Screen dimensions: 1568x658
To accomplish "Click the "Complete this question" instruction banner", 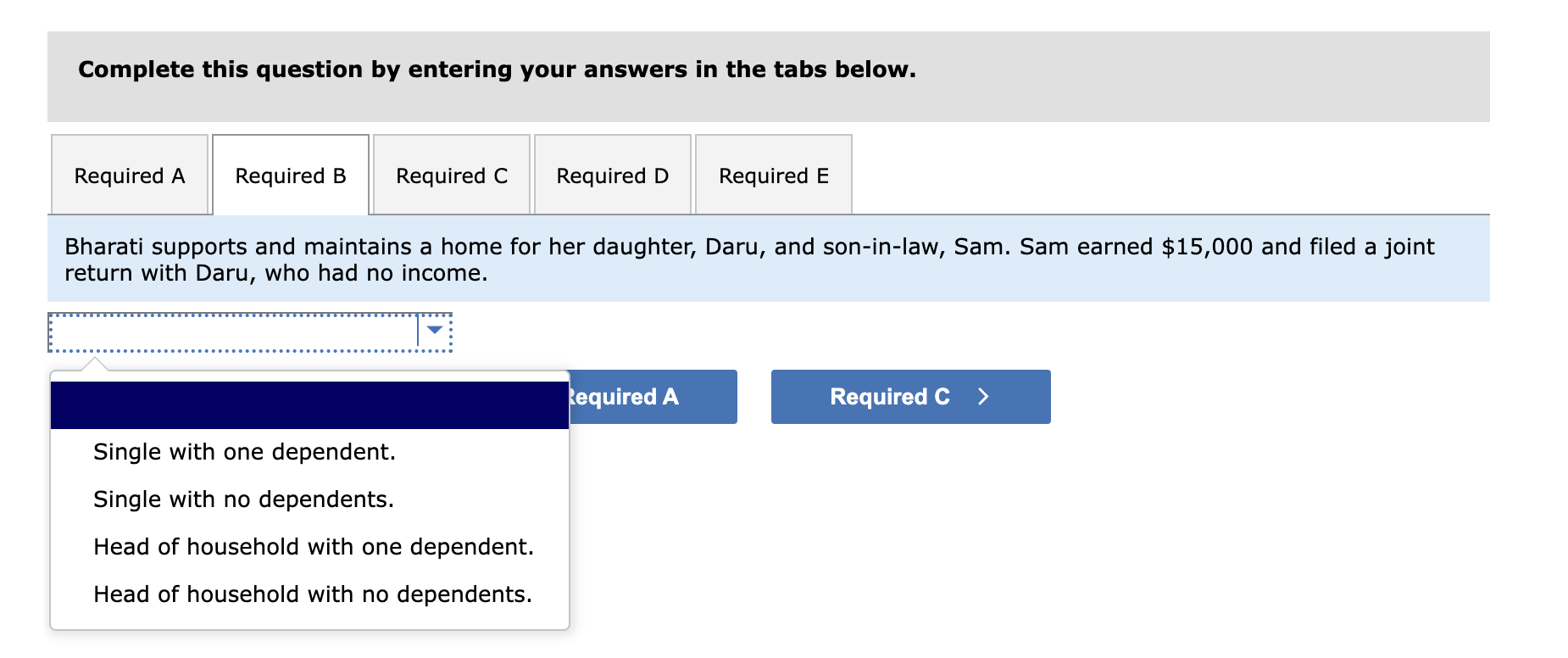I will 497,70.
